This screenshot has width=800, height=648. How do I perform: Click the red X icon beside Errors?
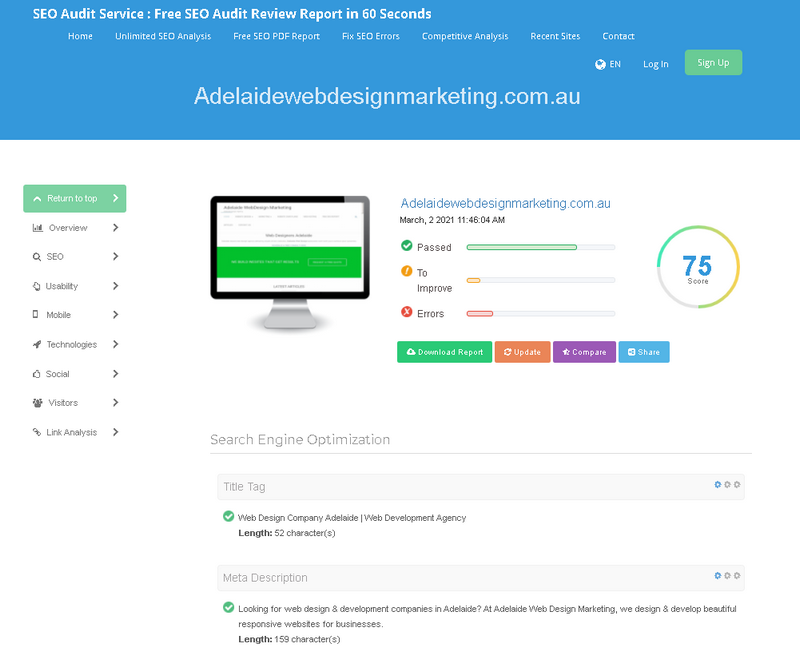[407, 312]
